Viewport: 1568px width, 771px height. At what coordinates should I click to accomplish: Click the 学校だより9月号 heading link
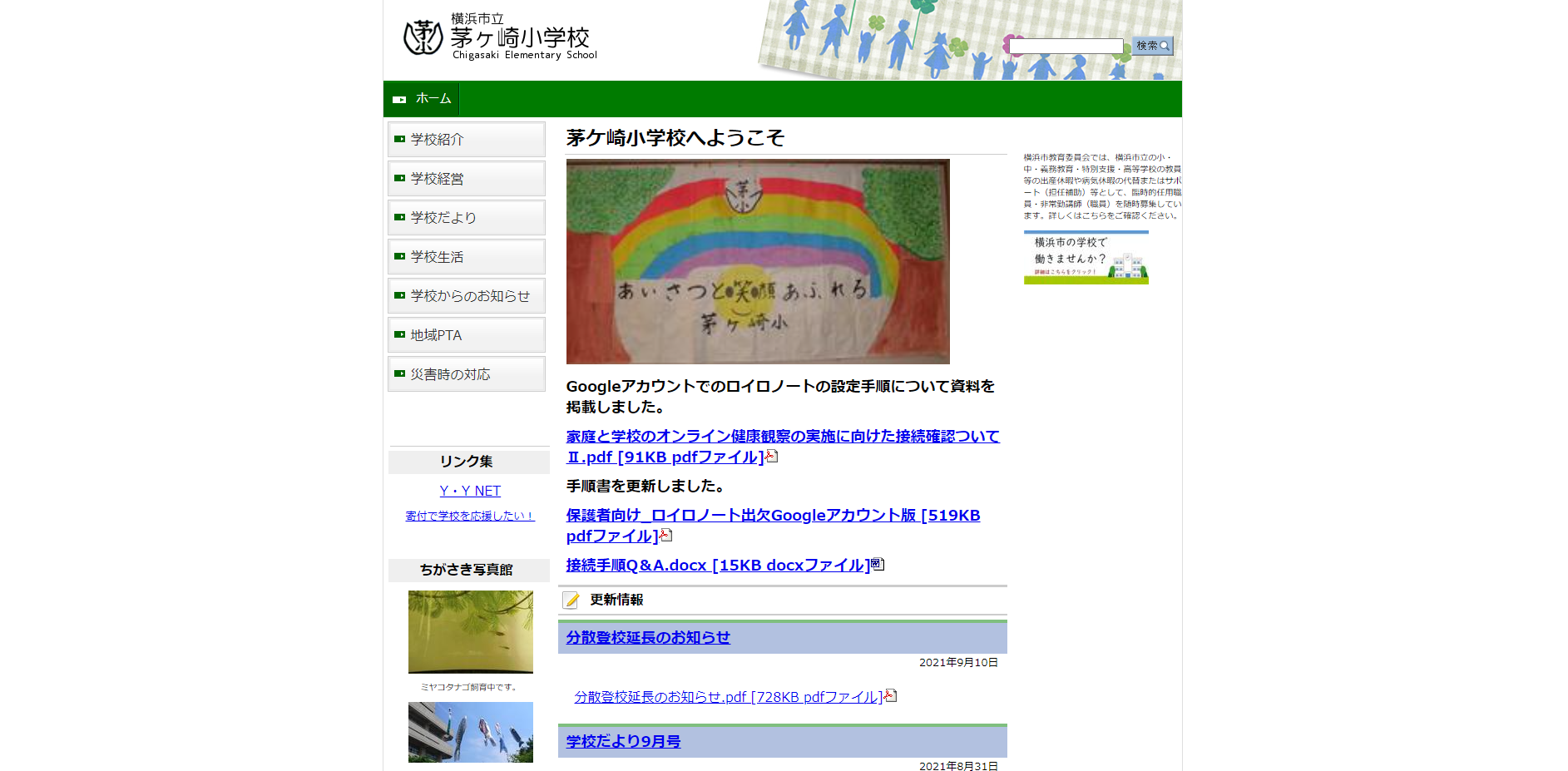click(623, 741)
